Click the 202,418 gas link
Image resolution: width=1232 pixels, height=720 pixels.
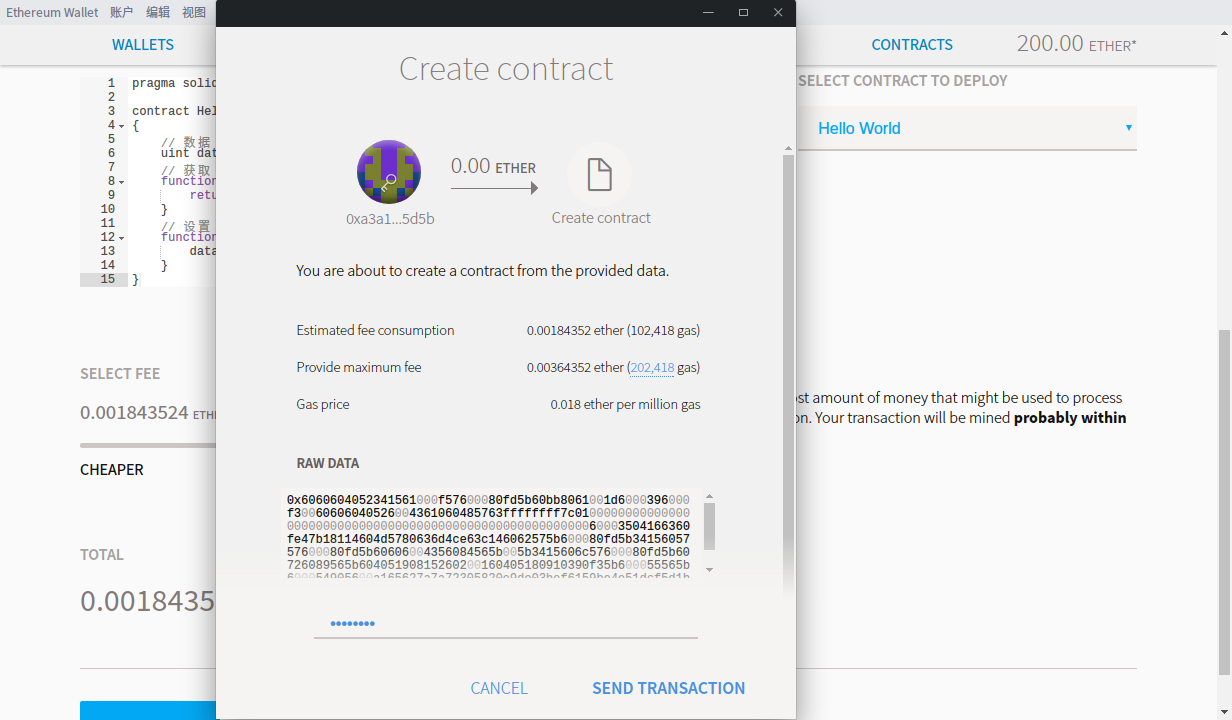point(652,368)
